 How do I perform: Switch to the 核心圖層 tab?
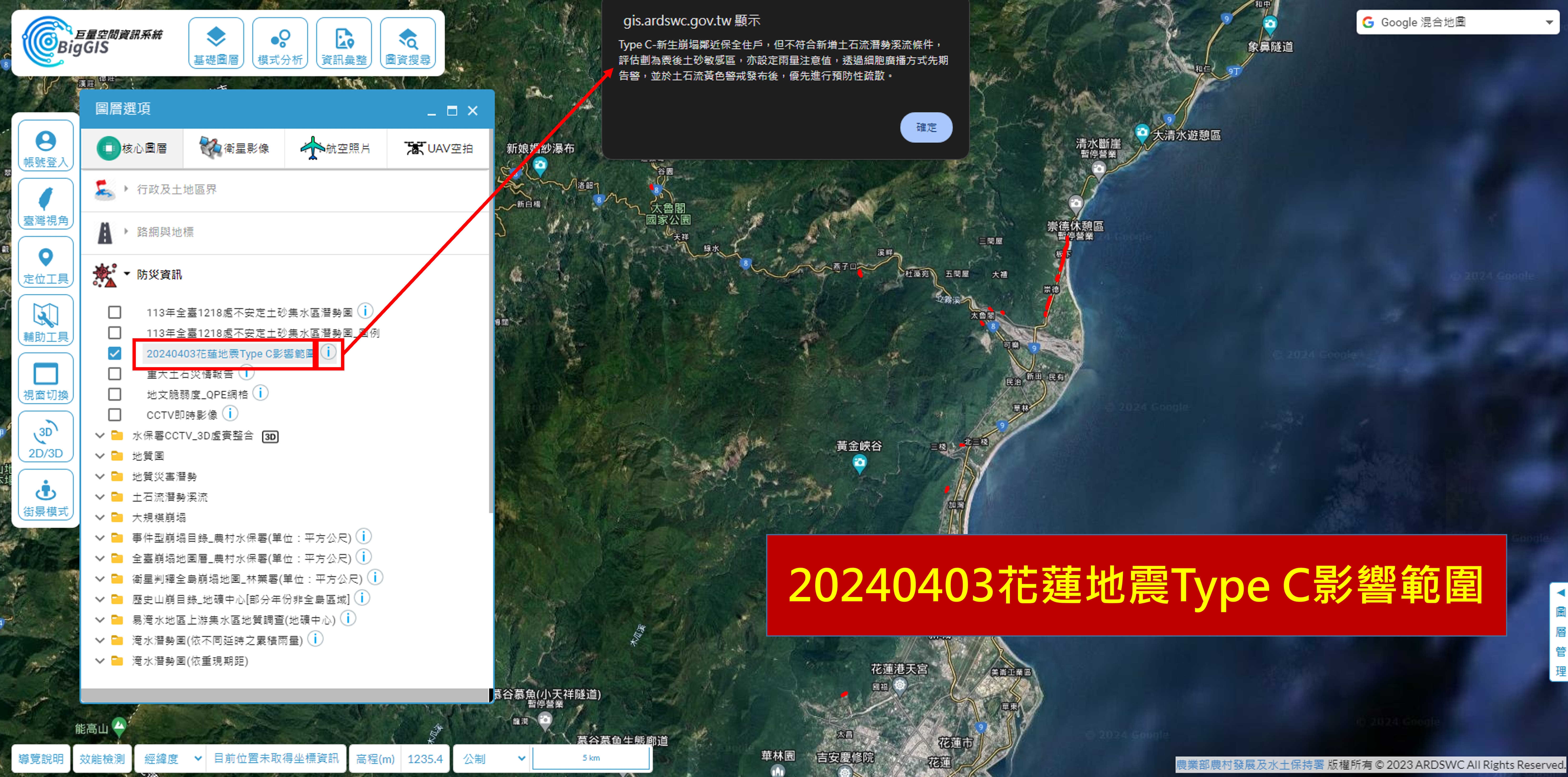click(x=132, y=148)
